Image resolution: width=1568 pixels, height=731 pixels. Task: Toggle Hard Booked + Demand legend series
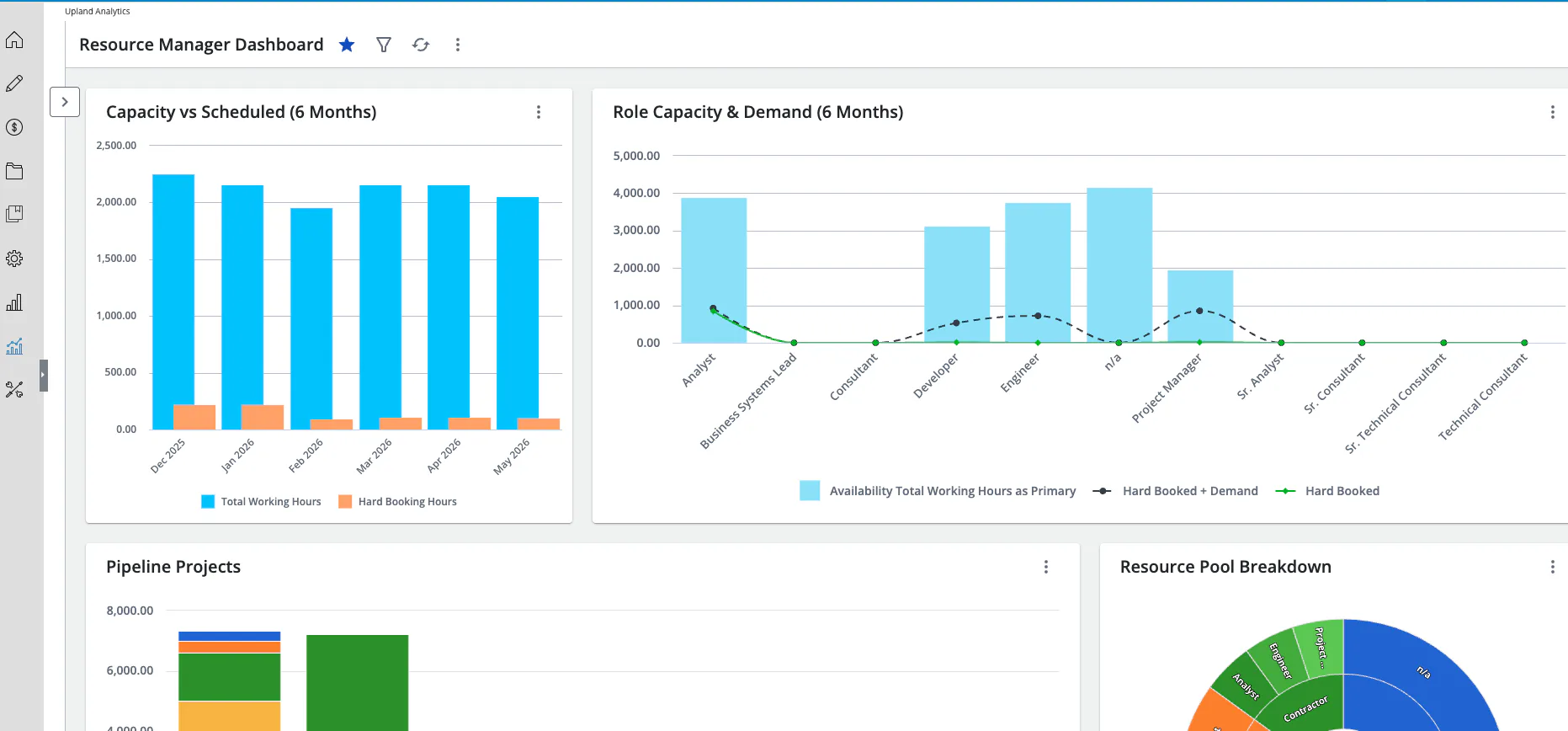(1175, 491)
